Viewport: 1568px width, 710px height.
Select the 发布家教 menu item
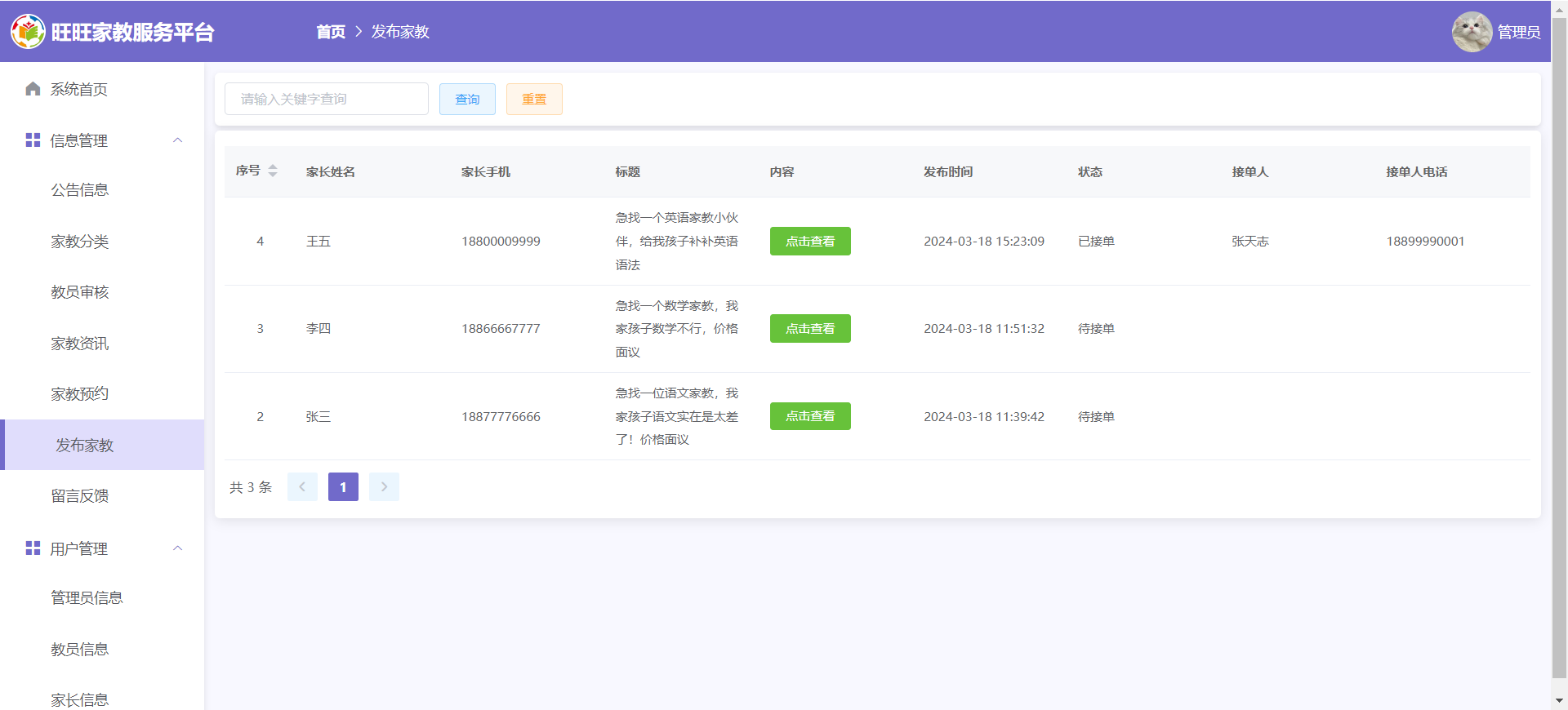point(102,445)
